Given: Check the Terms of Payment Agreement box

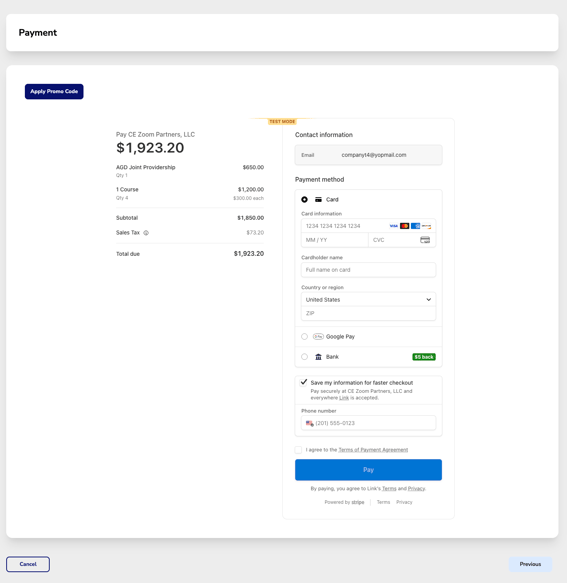Looking at the screenshot, I should point(298,450).
